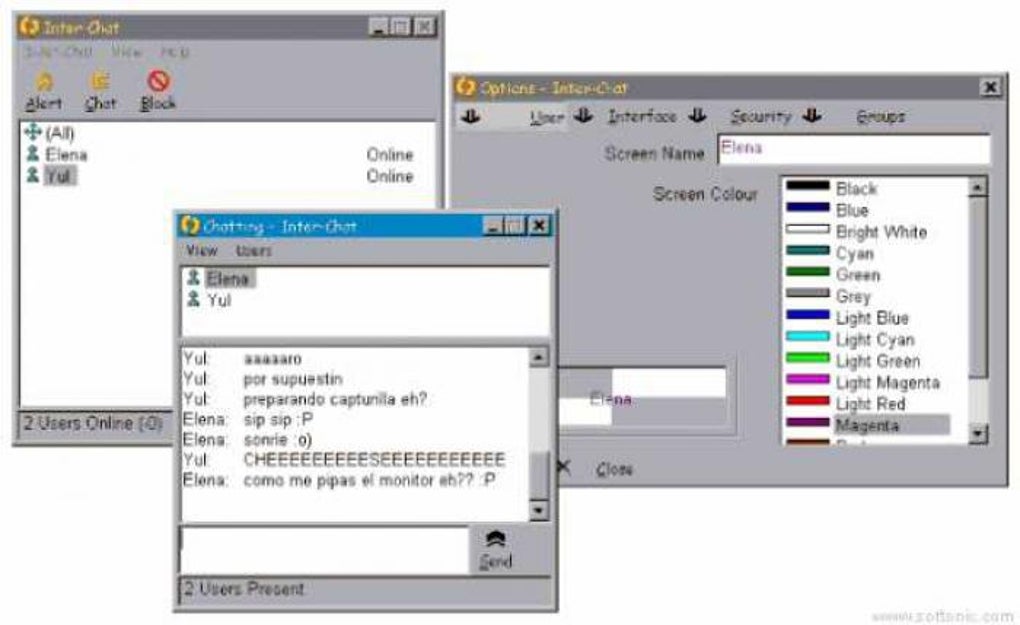Select (All) label in main contact list
This screenshot has height=625, width=1020.
60,133
